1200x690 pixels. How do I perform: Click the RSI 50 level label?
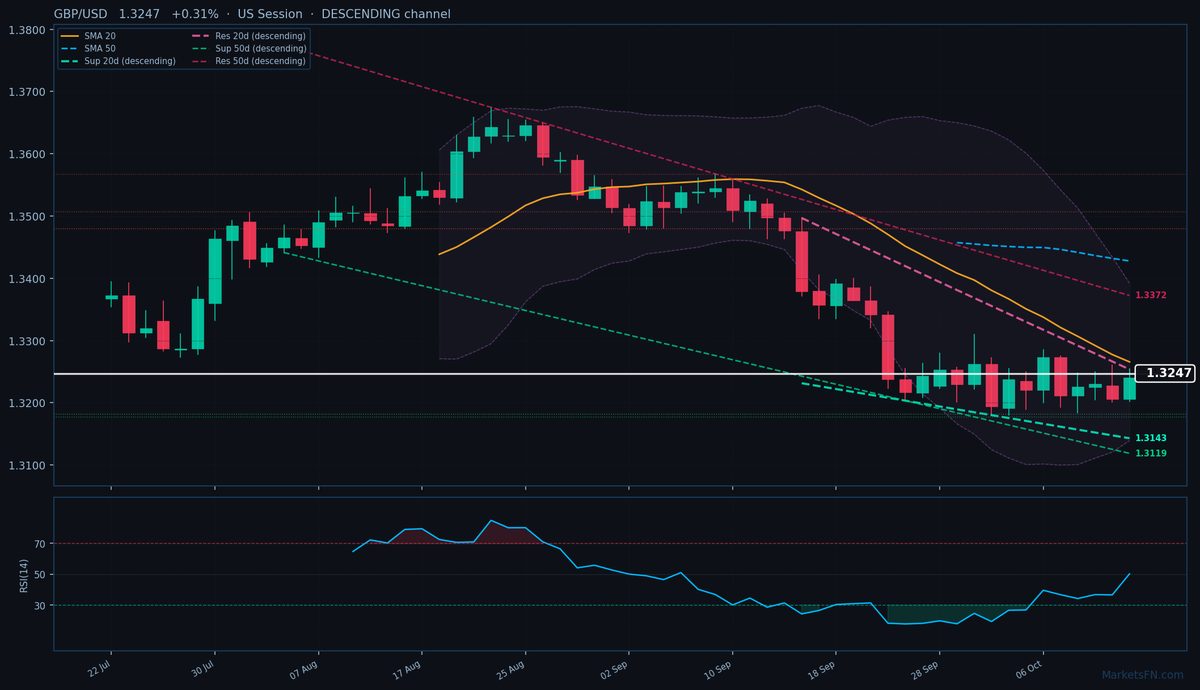(40, 575)
